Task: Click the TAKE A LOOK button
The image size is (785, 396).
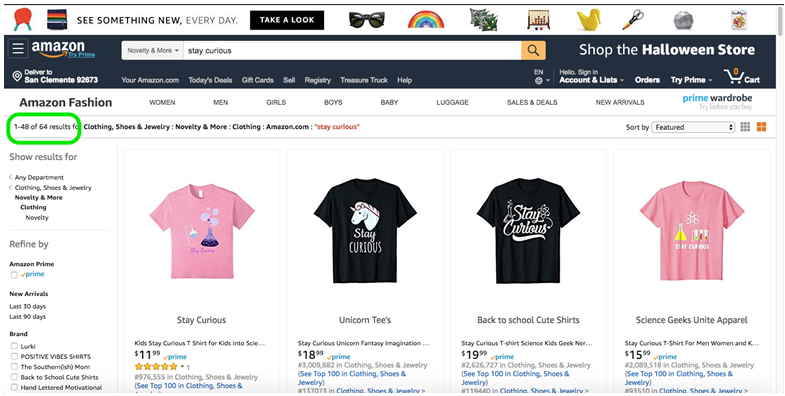Action: coord(287,20)
